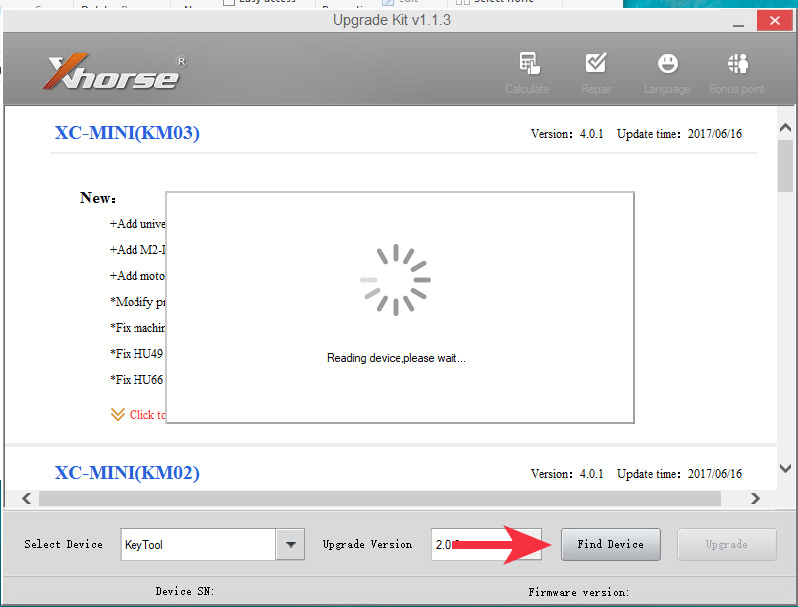Click the 'Device SN:' label
The width and height of the screenshot is (798, 607).
(x=185, y=591)
